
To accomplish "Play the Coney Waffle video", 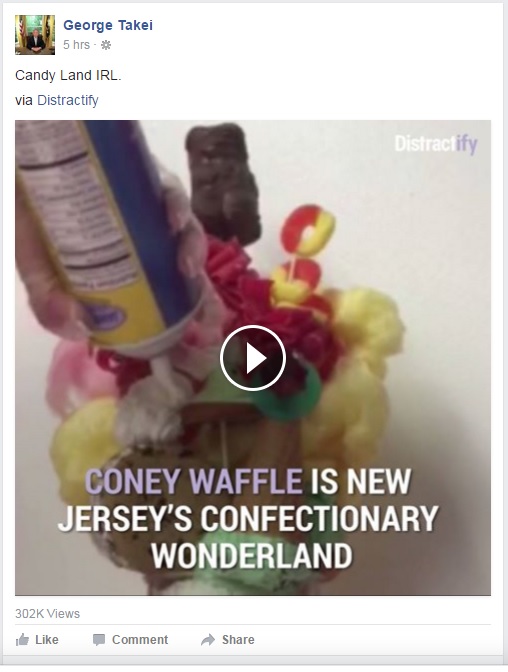I will [x=253, y=358].
